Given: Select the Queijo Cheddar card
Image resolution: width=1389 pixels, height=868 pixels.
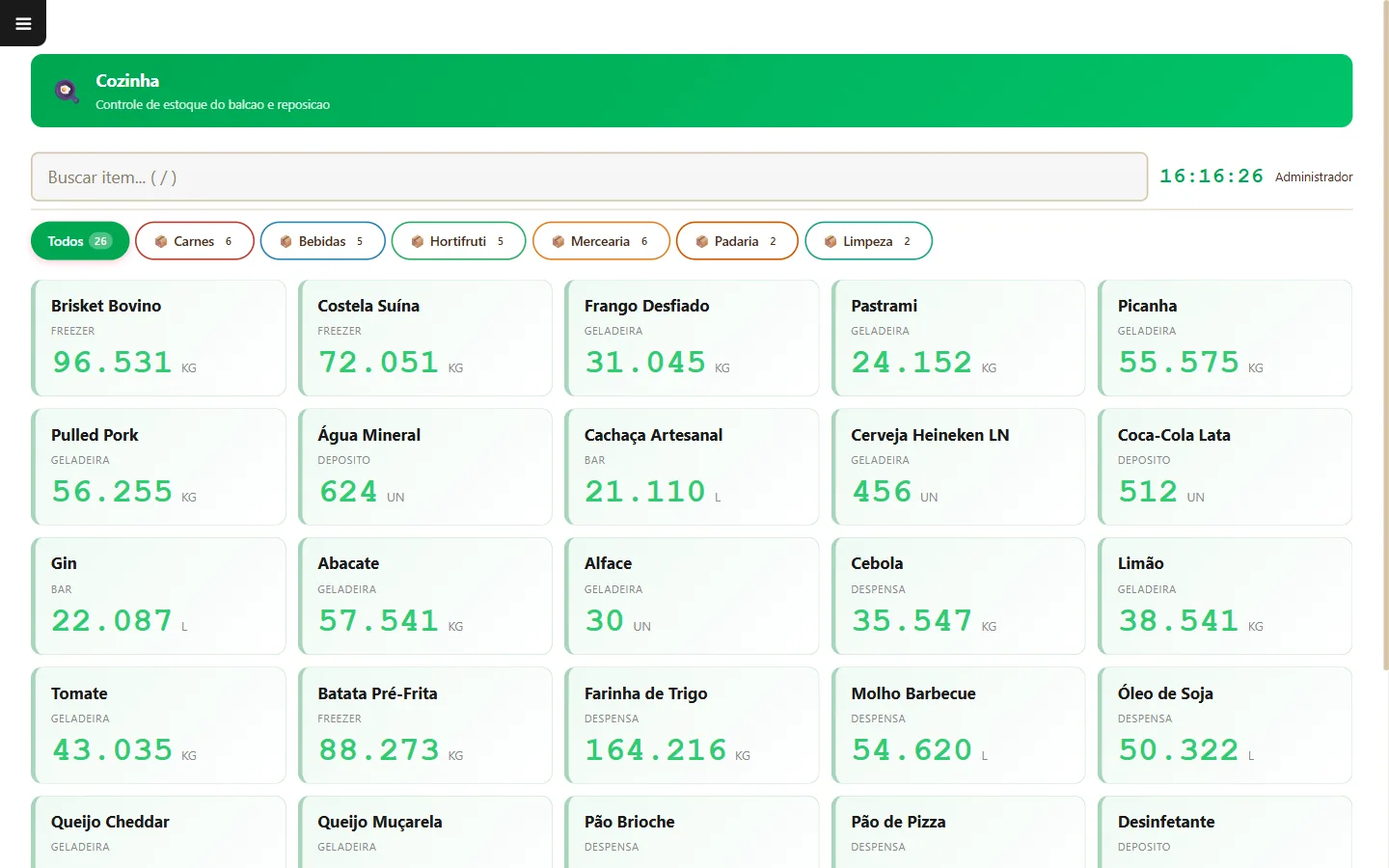Looking at the screenshot, I should tap(158, 832).
